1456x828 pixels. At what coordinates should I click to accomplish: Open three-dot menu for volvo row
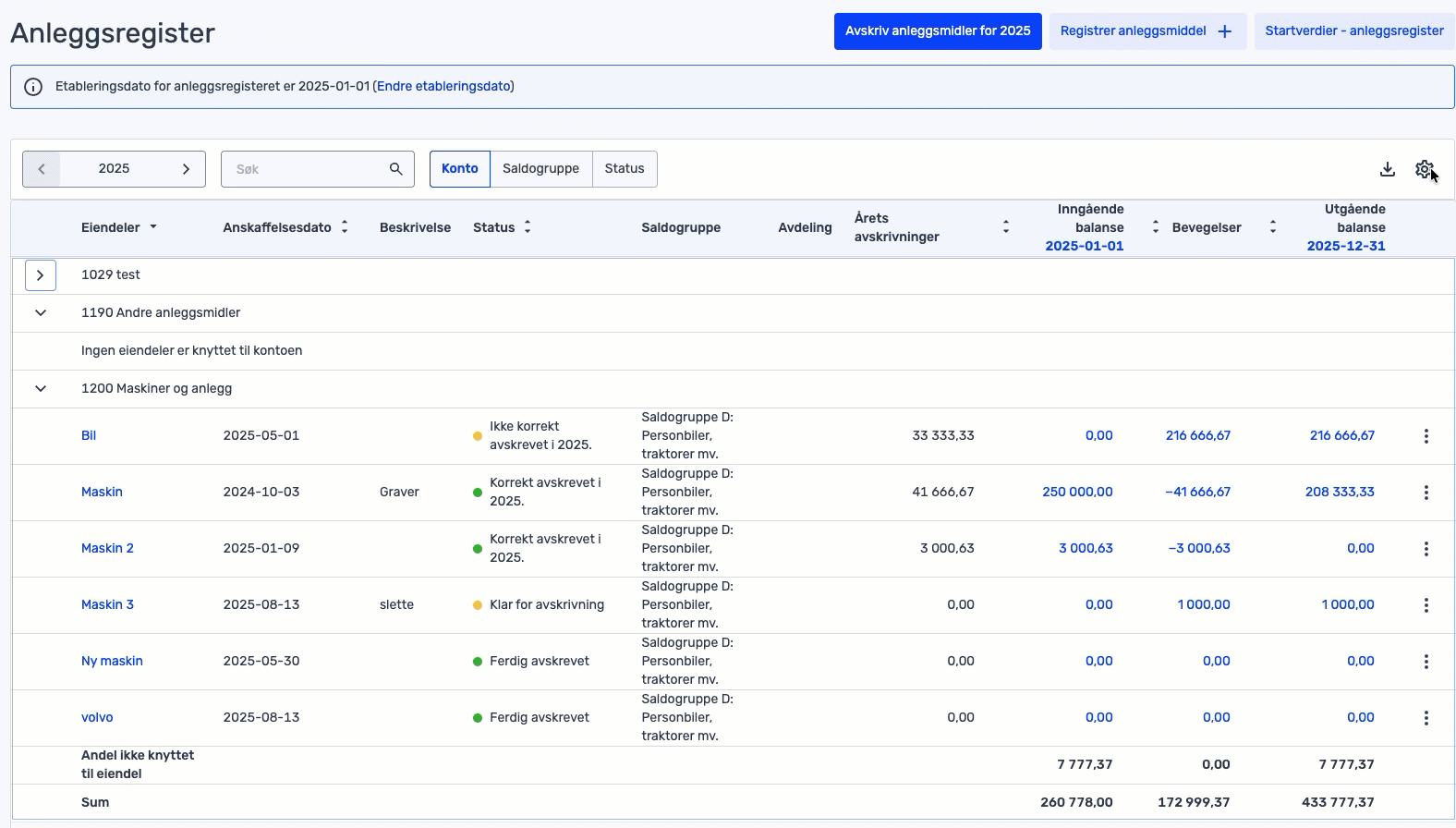pos(1426,718)
